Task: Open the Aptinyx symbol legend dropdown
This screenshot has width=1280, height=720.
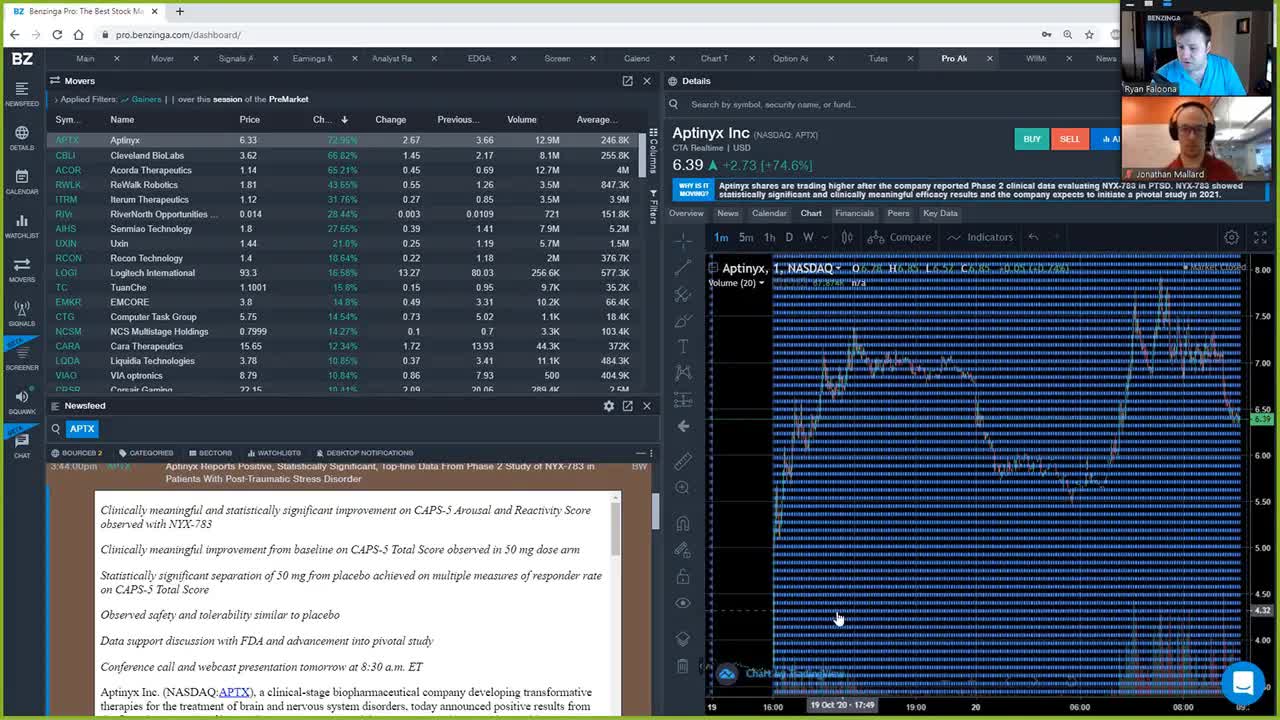Action: click(x=837, y=268)
